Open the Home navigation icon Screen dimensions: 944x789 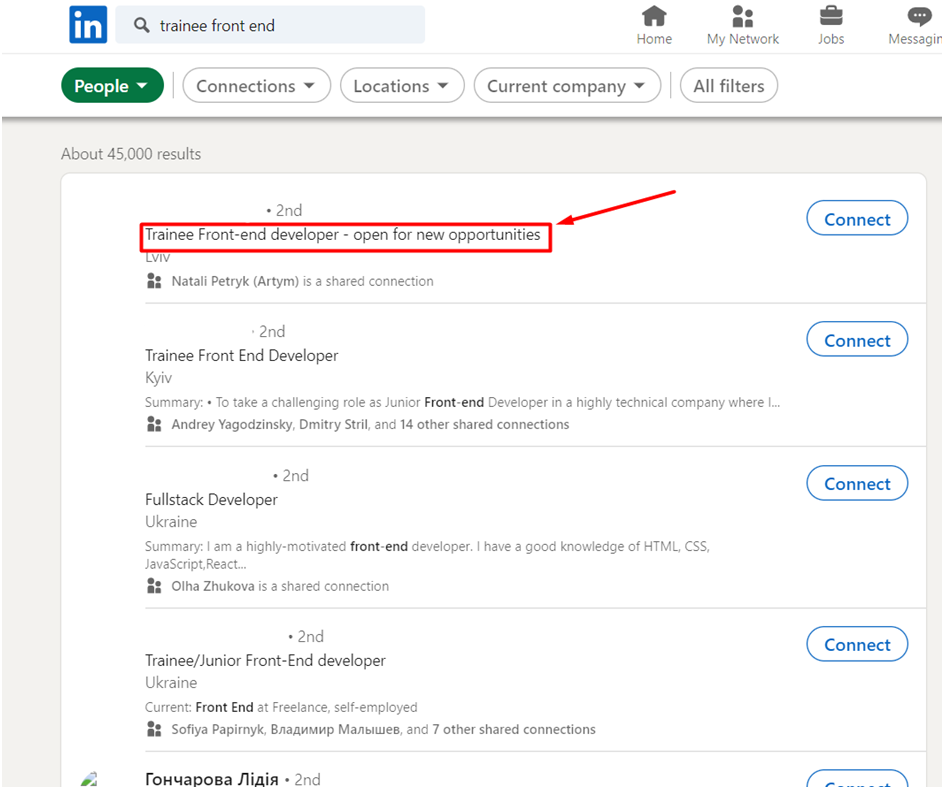coord(654,17)
